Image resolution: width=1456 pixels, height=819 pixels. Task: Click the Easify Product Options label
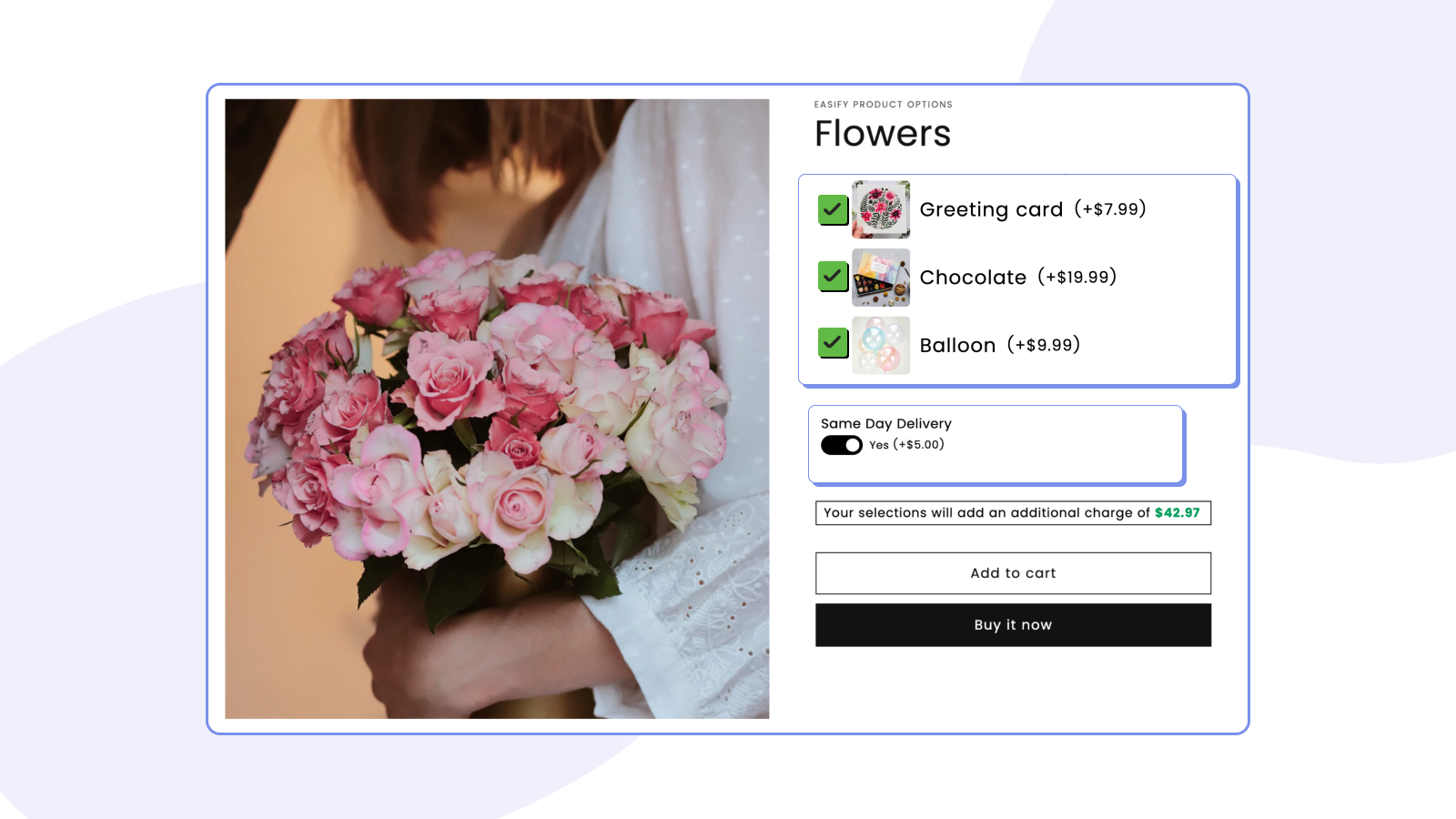(x=884, y=105)
